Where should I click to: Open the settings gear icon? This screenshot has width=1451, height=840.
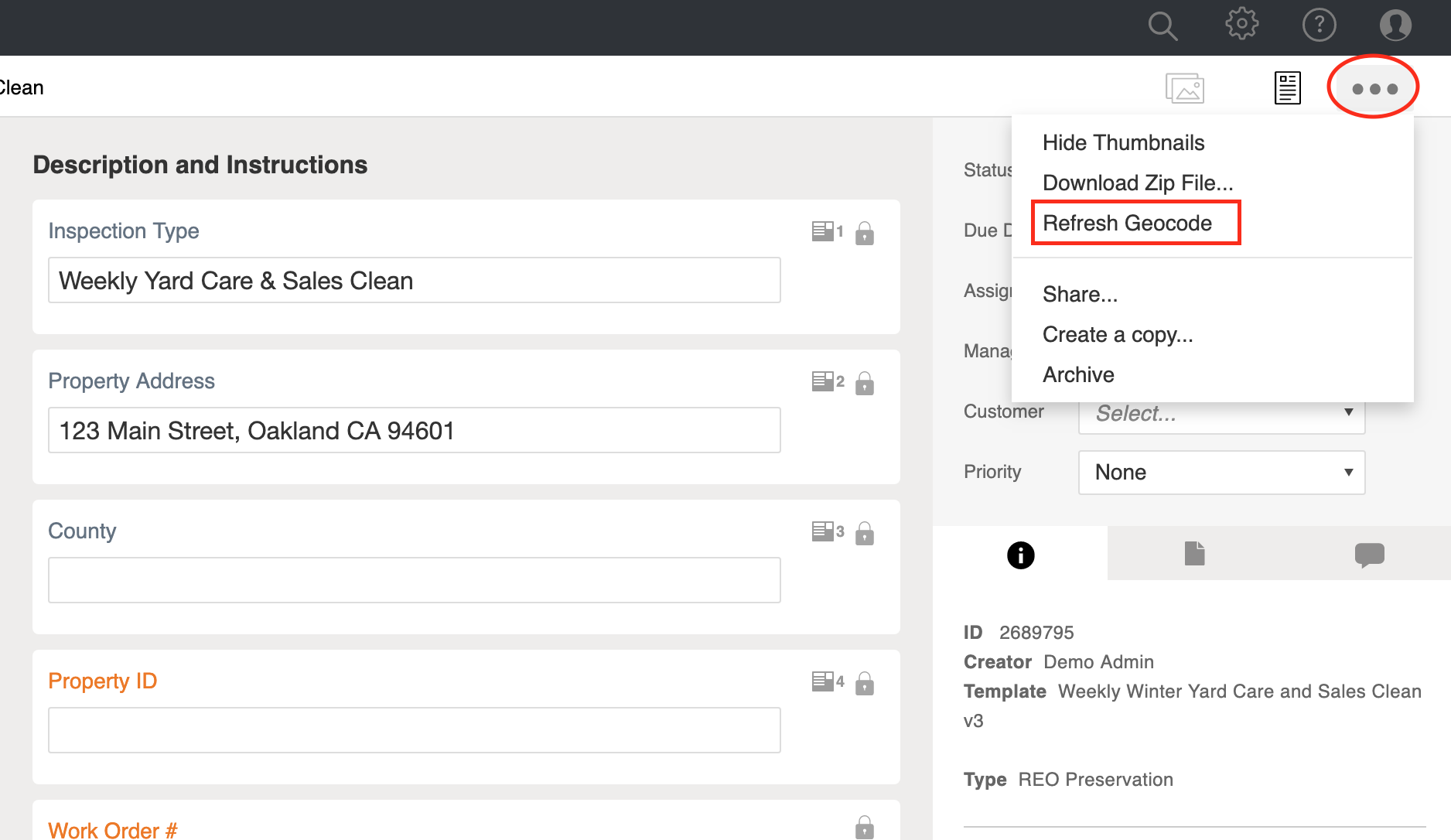[x=1241, y=24]
